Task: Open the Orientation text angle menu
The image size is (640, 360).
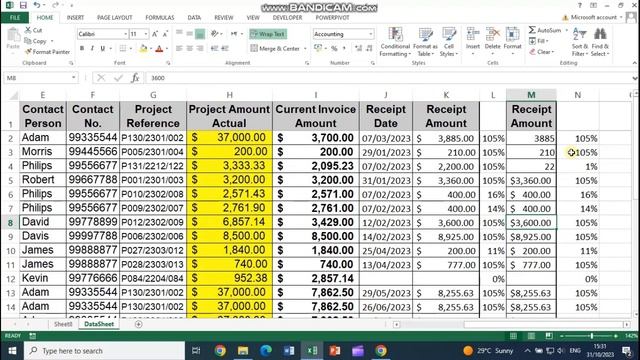Action: click(216, 34)
